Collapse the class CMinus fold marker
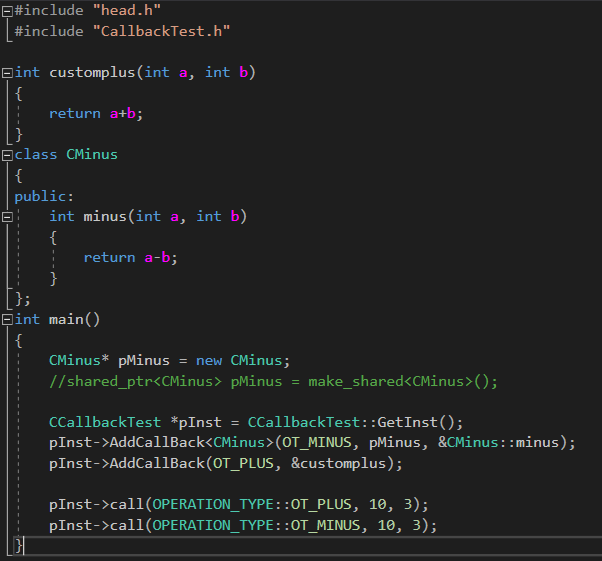The width and height of the screenshot is (602, 561). pos(7,155)
